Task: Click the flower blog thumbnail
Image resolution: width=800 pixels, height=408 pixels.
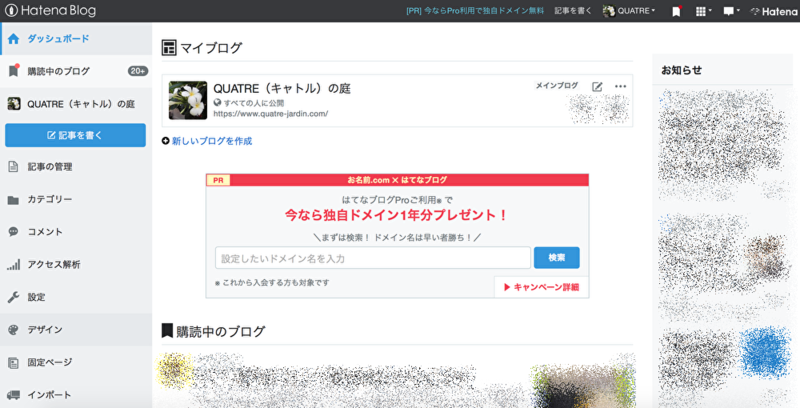Action: pos(188,100)
